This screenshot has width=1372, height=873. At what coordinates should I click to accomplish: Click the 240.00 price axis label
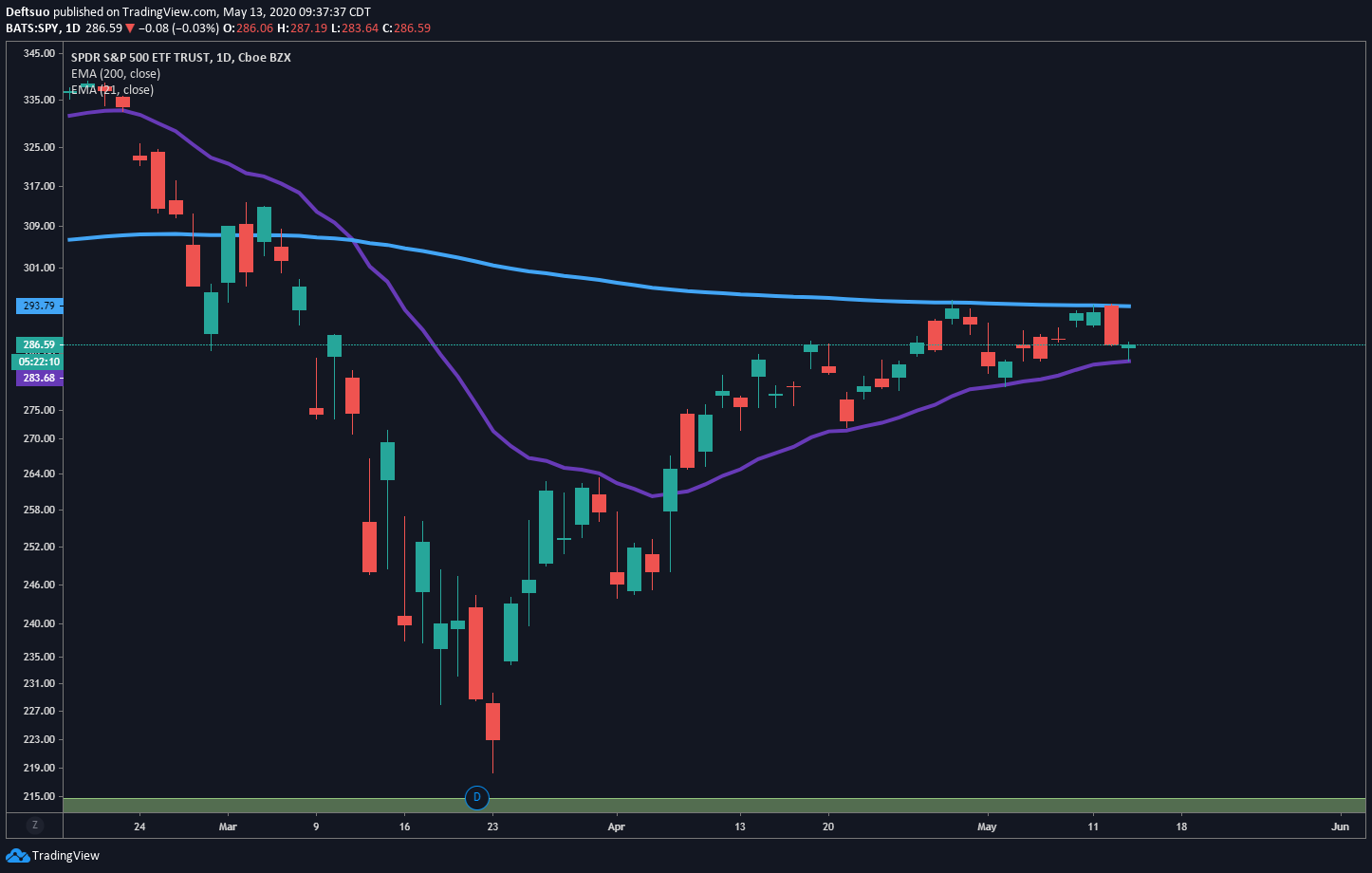pos(39,623)
